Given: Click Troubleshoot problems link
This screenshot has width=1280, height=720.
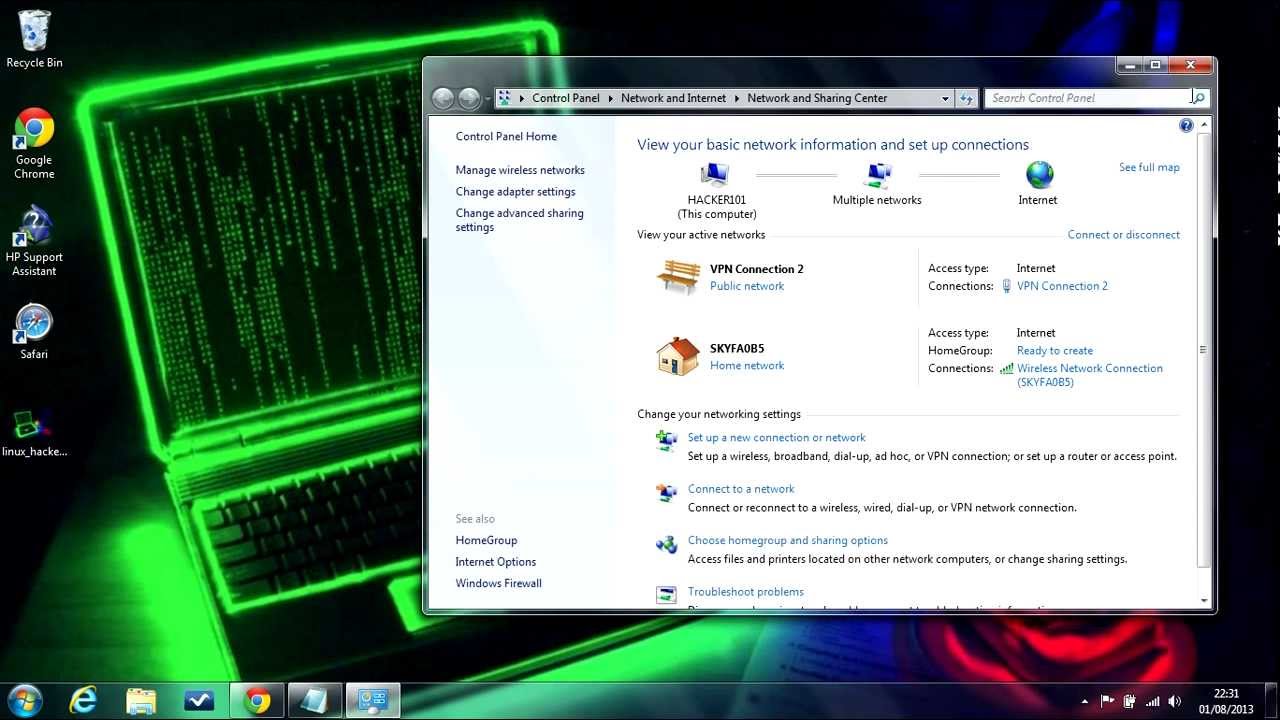Looking at the screenshot, I should tap(746, 592).
